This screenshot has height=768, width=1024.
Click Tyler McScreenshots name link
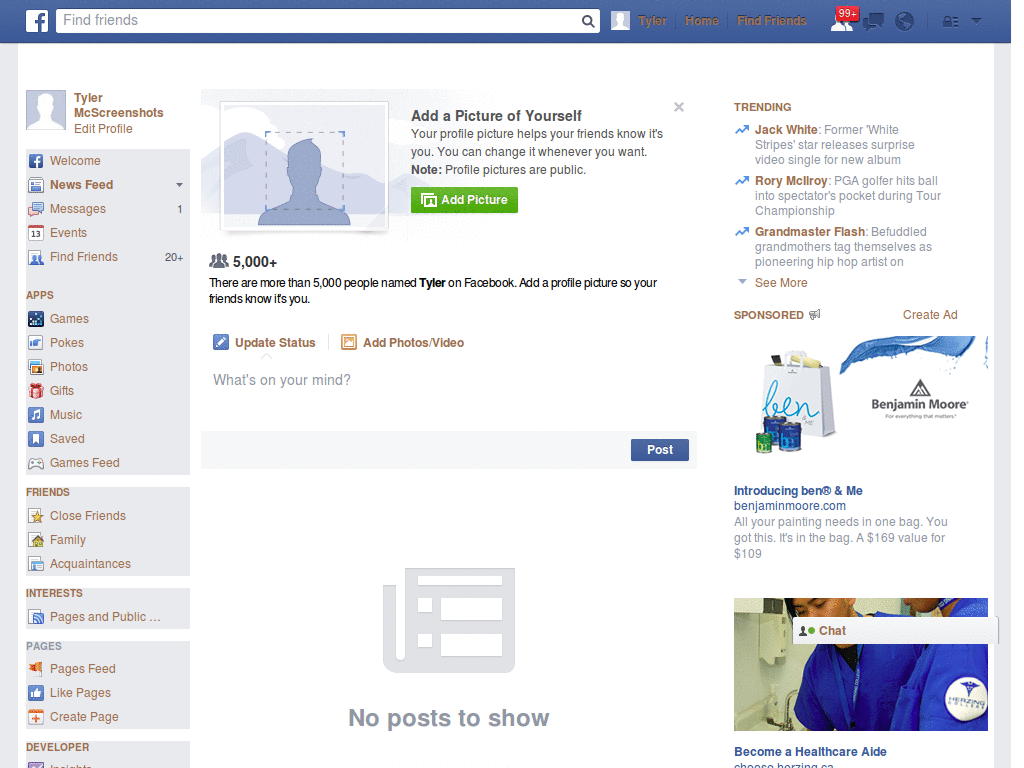[118, 105]
